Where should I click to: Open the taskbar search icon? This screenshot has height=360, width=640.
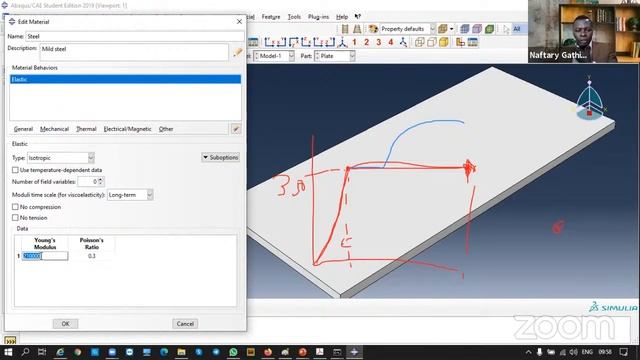coord(25,352)
